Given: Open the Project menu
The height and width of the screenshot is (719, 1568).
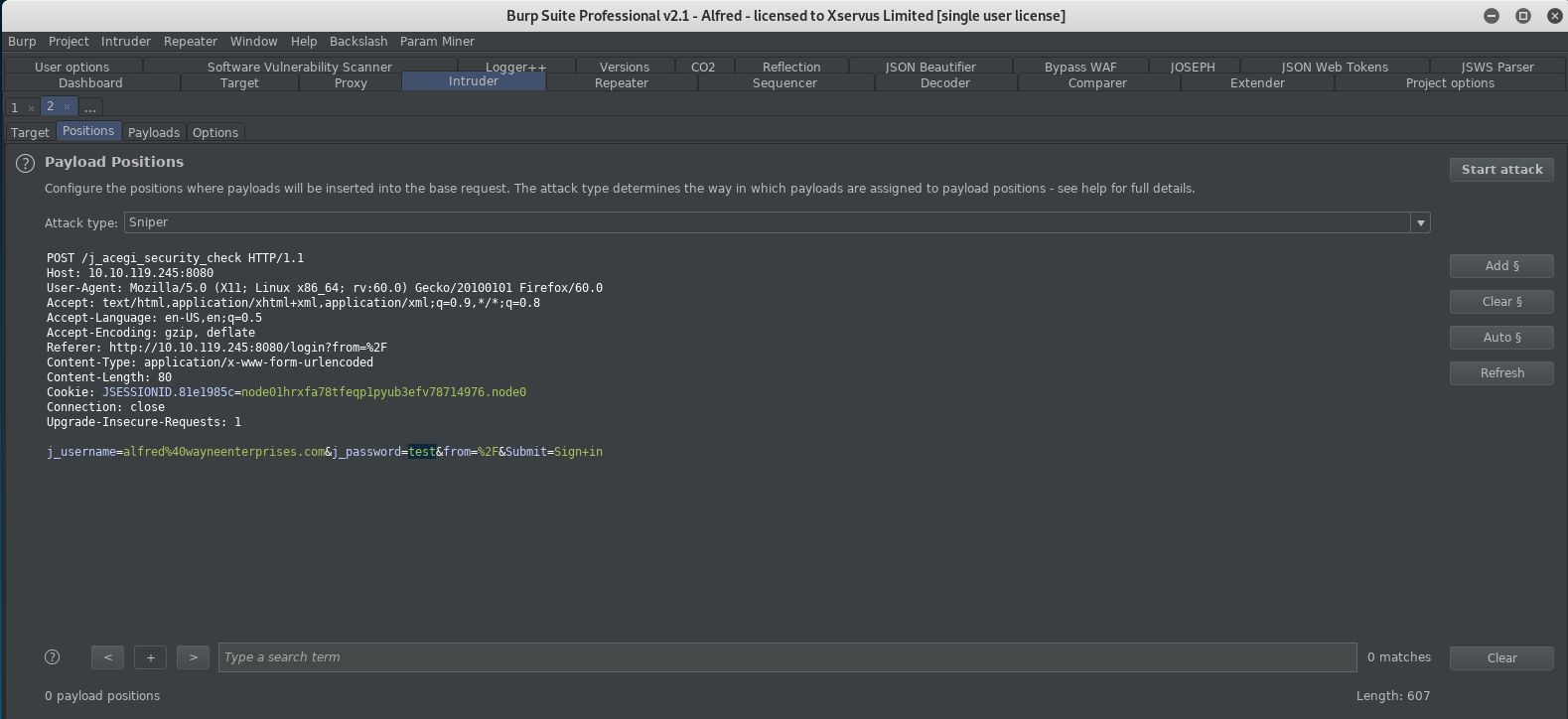Looking at the screenshot, I should click(x=69, y=42).
